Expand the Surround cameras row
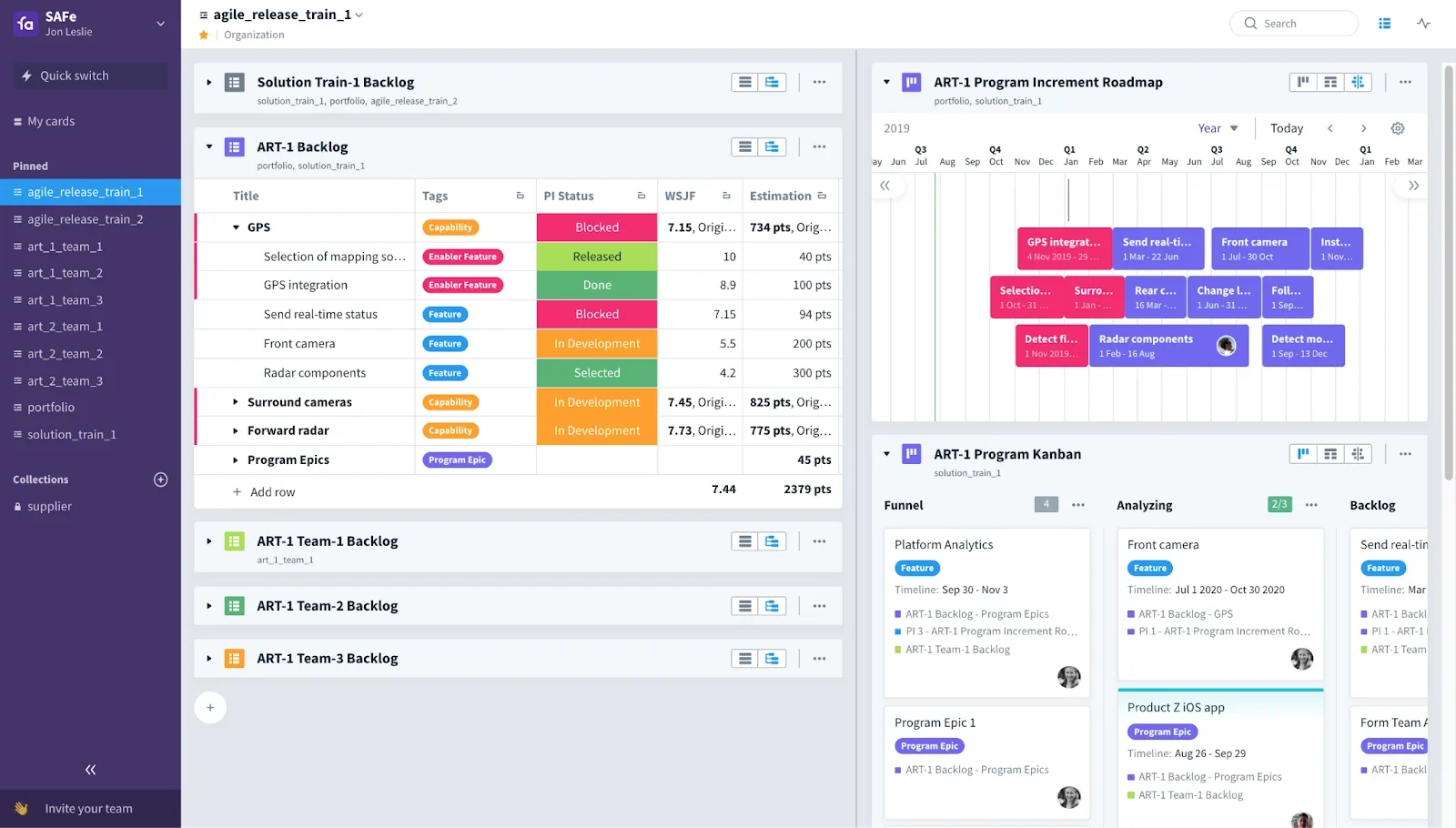The height and width of the screenshot is (828, 1456). (x=236, y=402)
